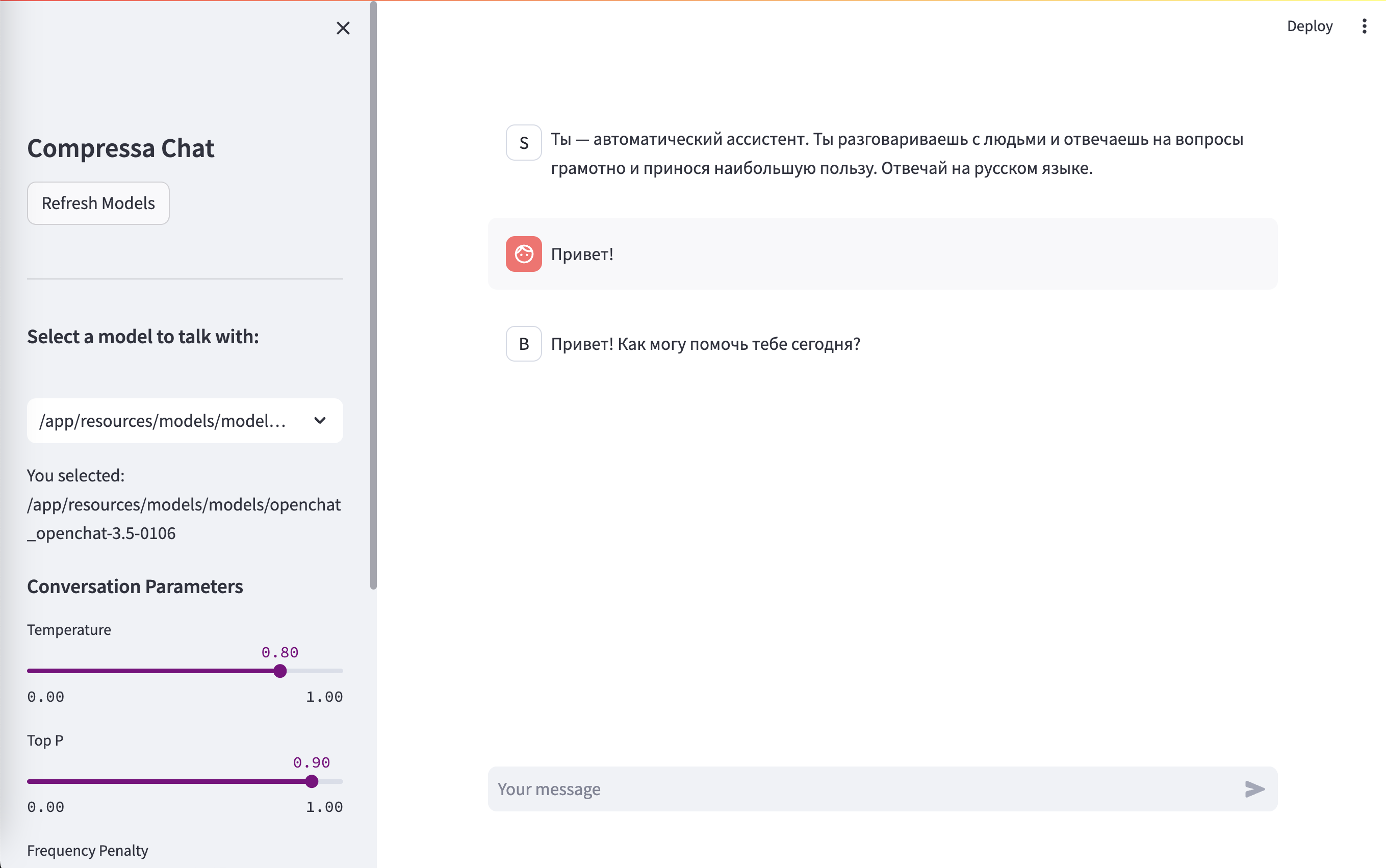This screenshot has width=1386, height=868.
Task: Open the three-dot options menu
Action: pos(1364,26)
